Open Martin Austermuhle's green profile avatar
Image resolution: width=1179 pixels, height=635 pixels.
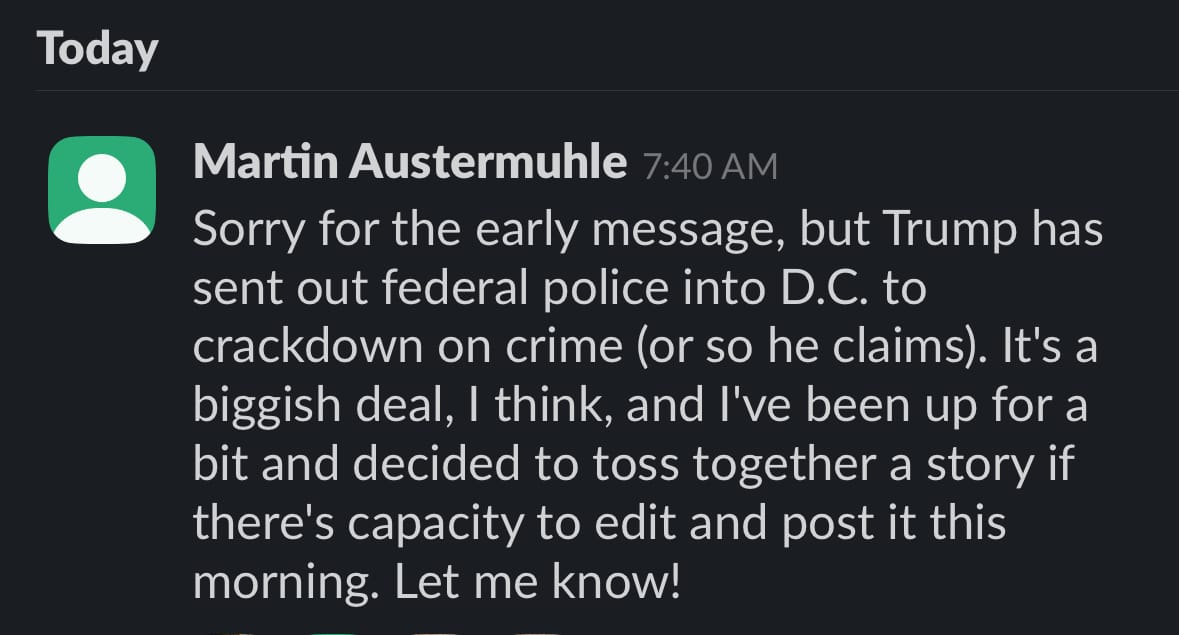102,190
